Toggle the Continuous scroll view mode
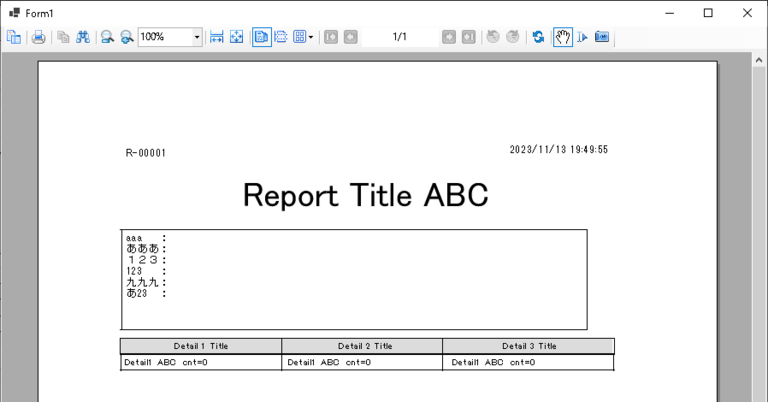Screen dimensions: 768x402 (x=281, y=37)
